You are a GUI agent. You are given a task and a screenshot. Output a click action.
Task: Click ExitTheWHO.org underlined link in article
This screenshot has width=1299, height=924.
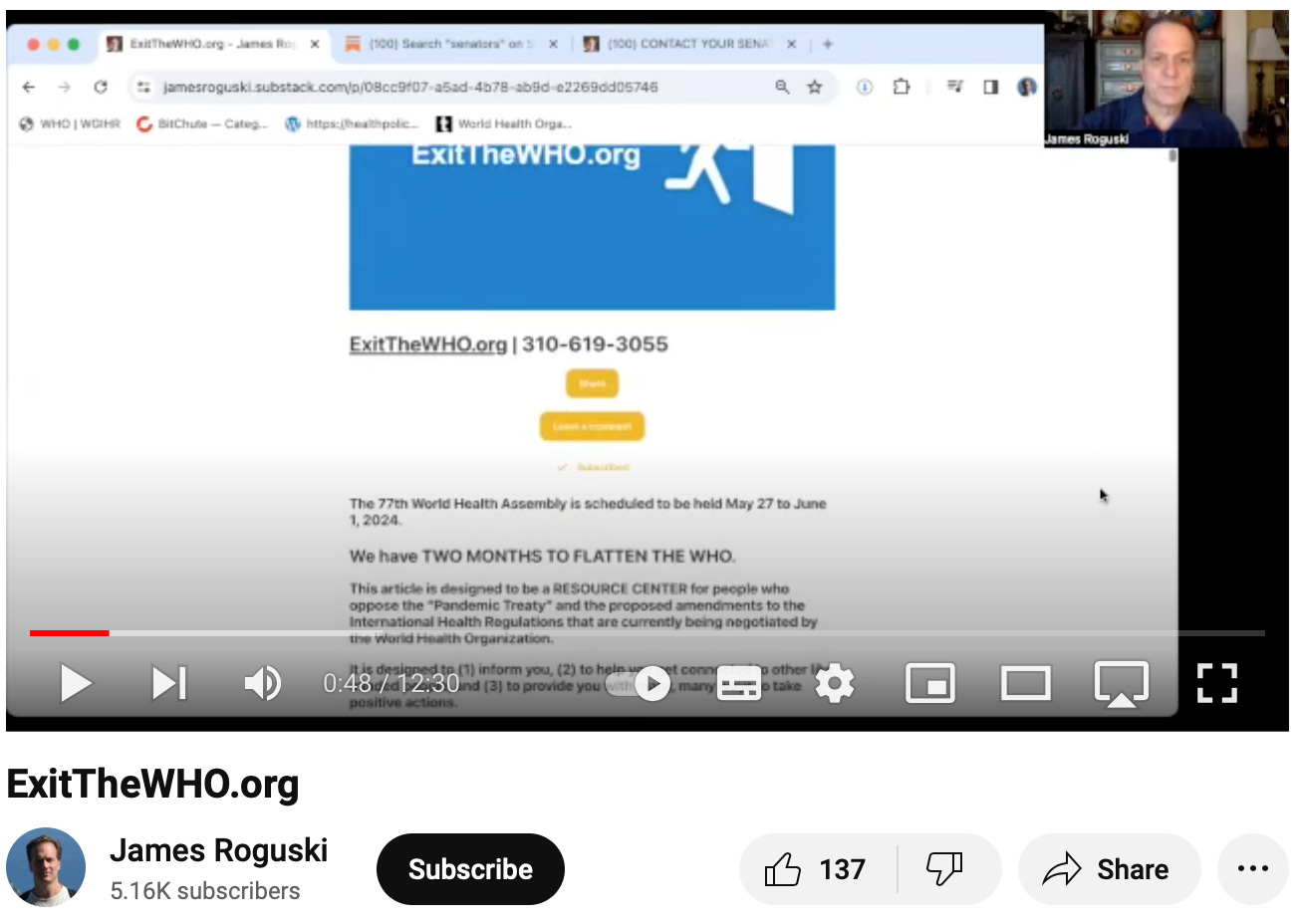(428, 345)
